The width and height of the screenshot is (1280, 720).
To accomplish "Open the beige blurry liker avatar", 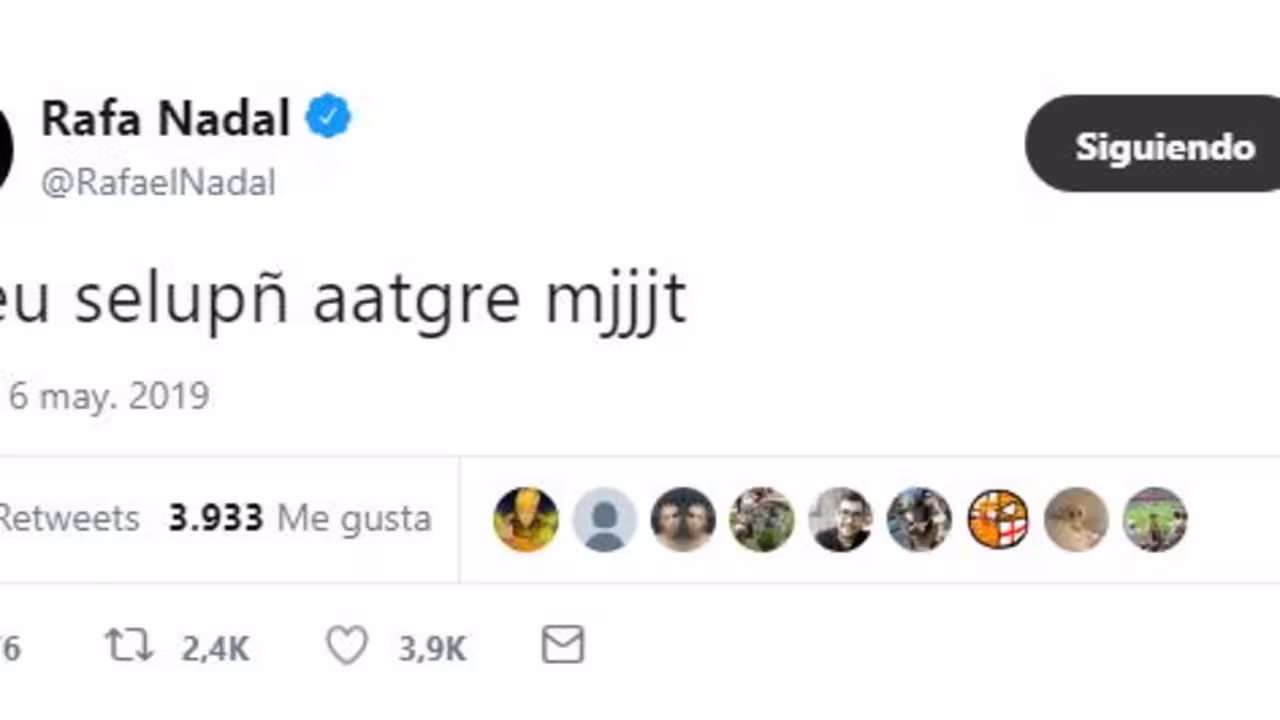I will 1076,520.
